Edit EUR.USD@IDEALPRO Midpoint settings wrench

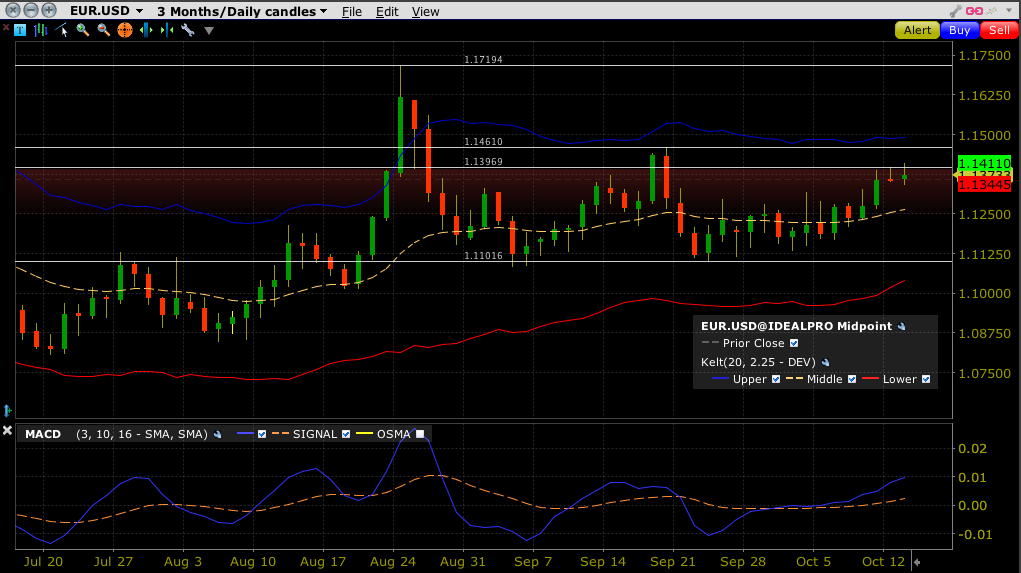tap(901, 327)
